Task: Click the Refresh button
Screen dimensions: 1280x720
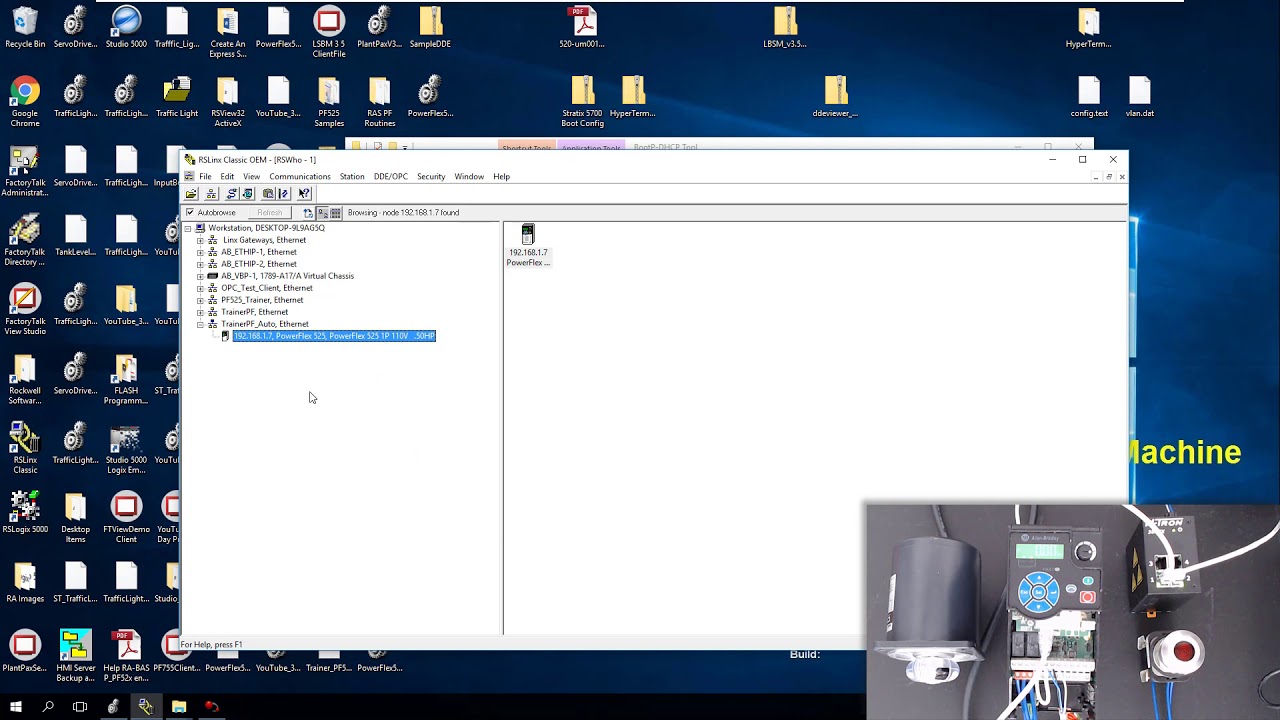Action: point(270,213)
